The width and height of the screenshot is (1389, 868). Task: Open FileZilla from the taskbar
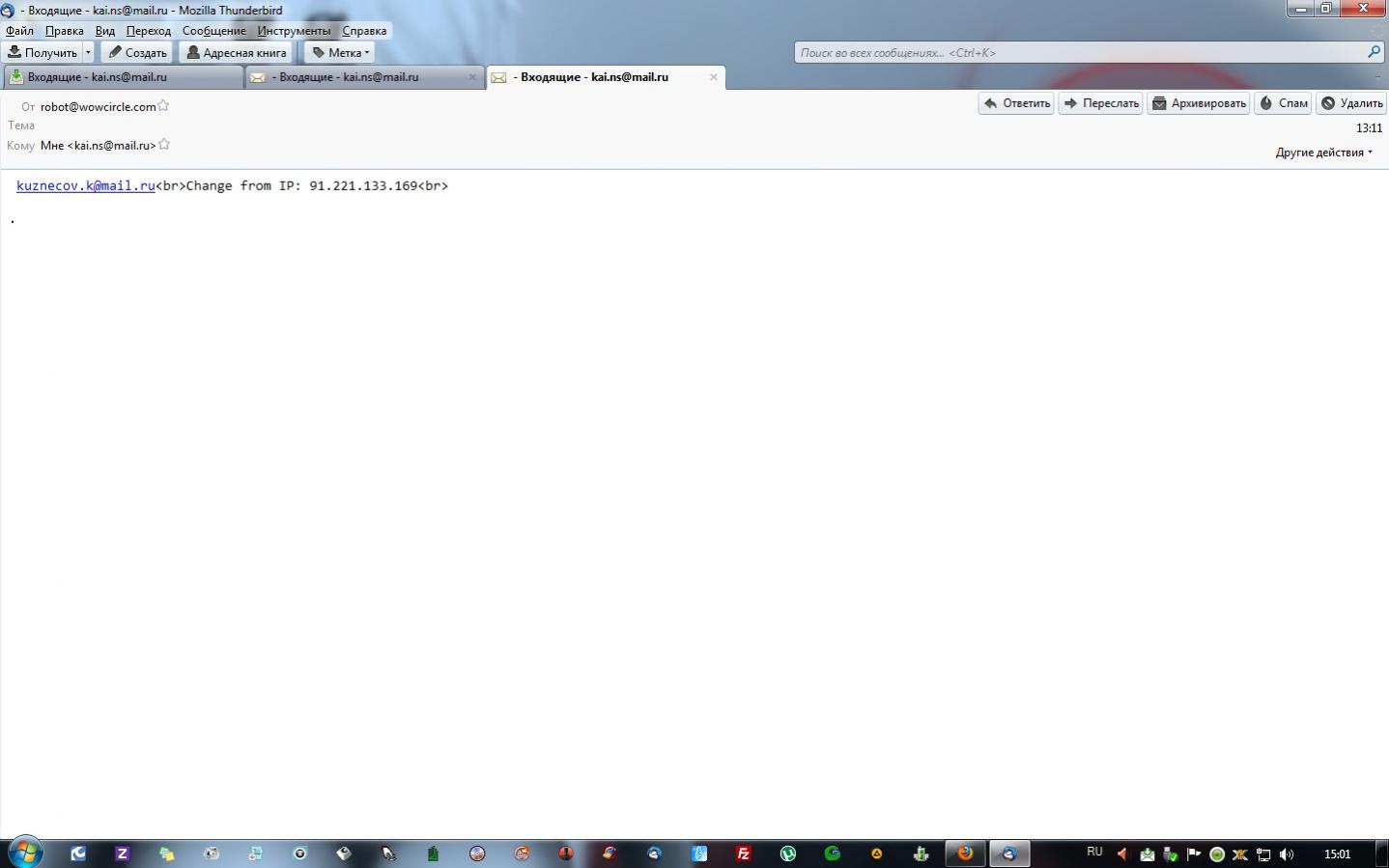(x=744, y=854)
